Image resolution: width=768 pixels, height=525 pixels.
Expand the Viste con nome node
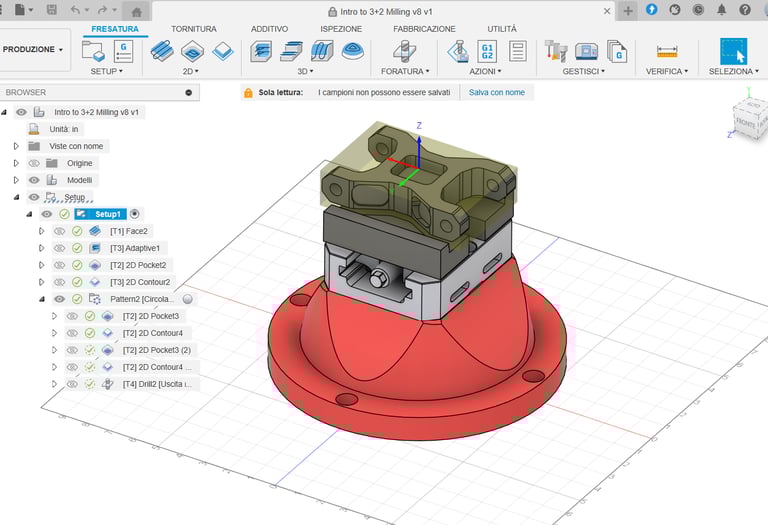pyautogui.click(x=16, y=146)
